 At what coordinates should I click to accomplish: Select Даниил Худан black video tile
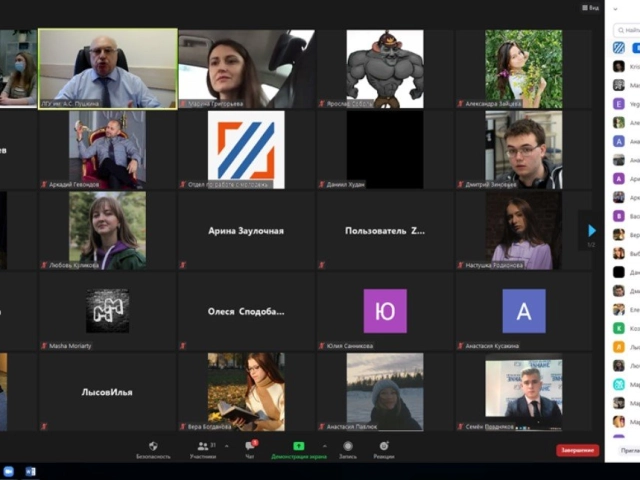[x=385, y=149]
